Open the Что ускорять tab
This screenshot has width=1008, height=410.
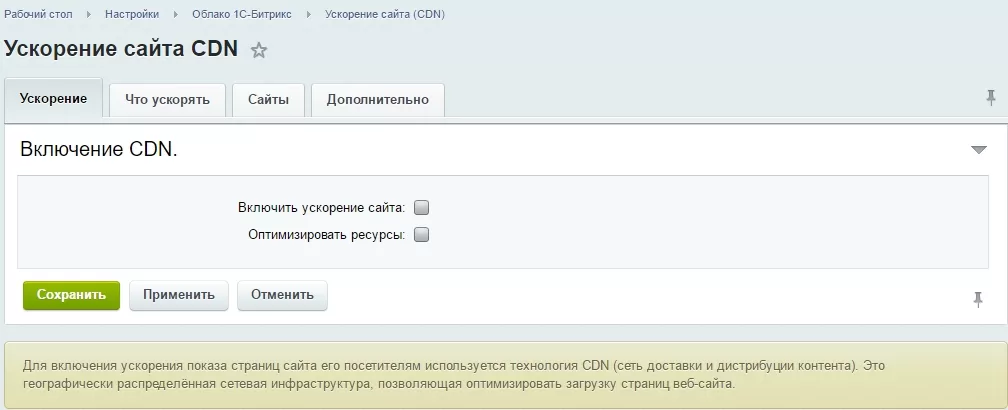[167, 100]
